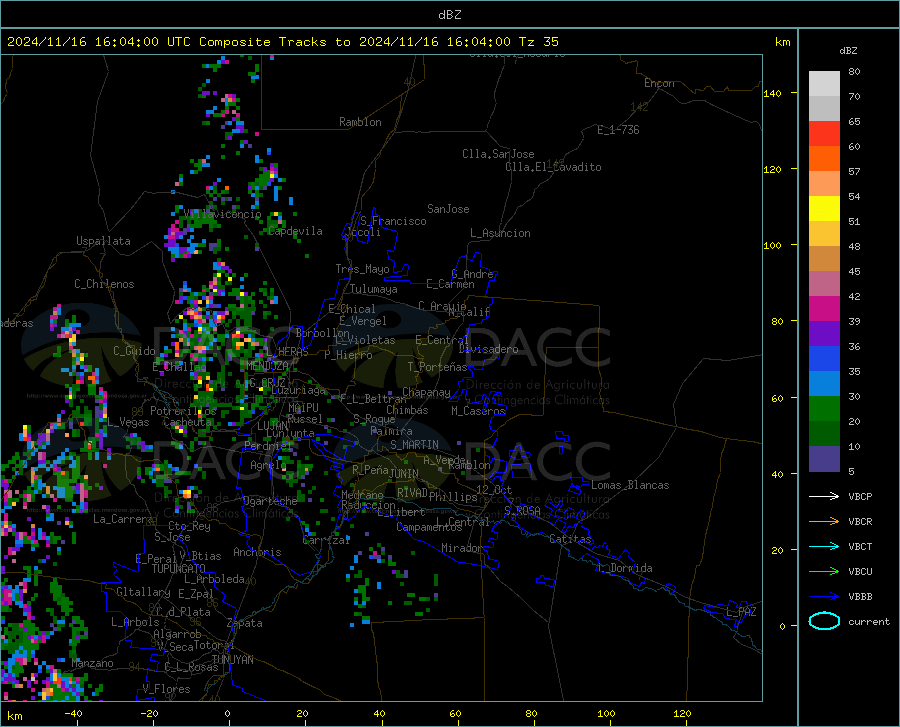Click the white VBCP arrow legend icon
The width and height of the screenshot is (900, 727).
[x=824, y=496]
